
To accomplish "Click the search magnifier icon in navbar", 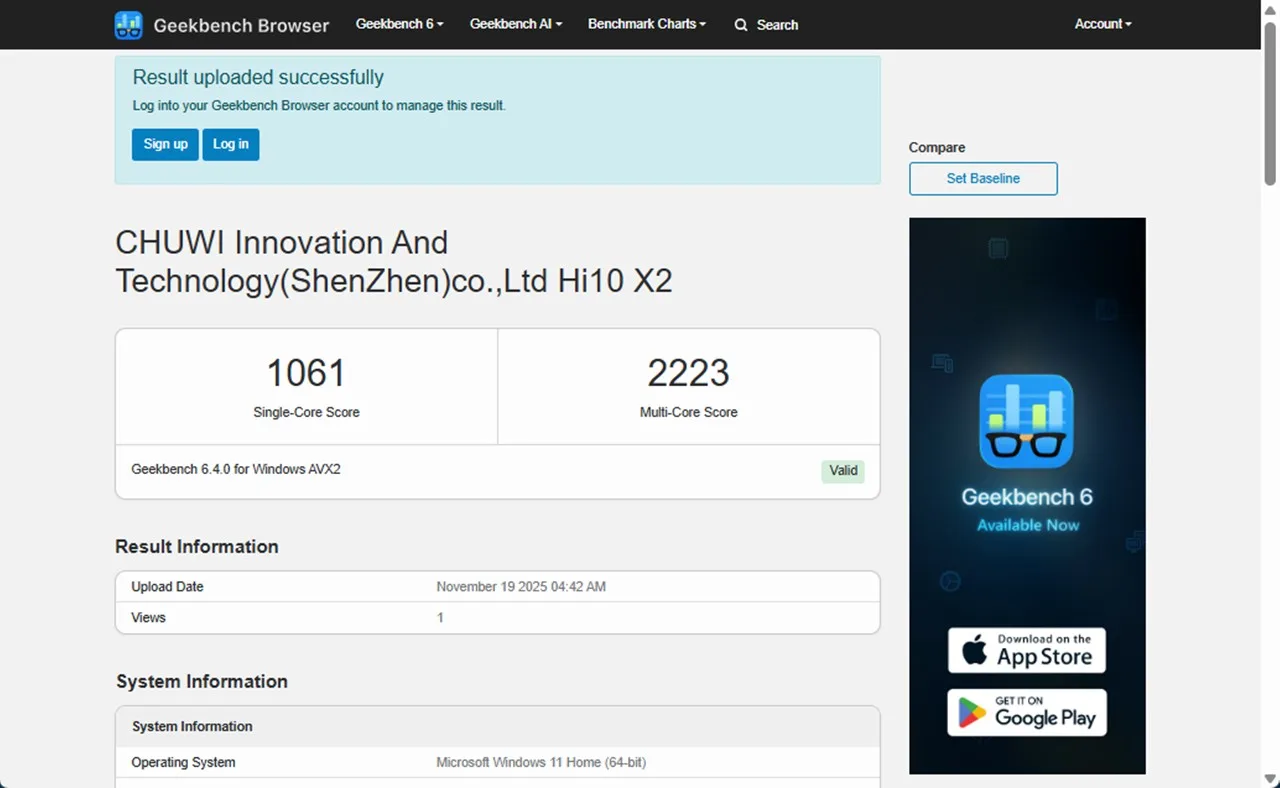I will tap(741, 25).
